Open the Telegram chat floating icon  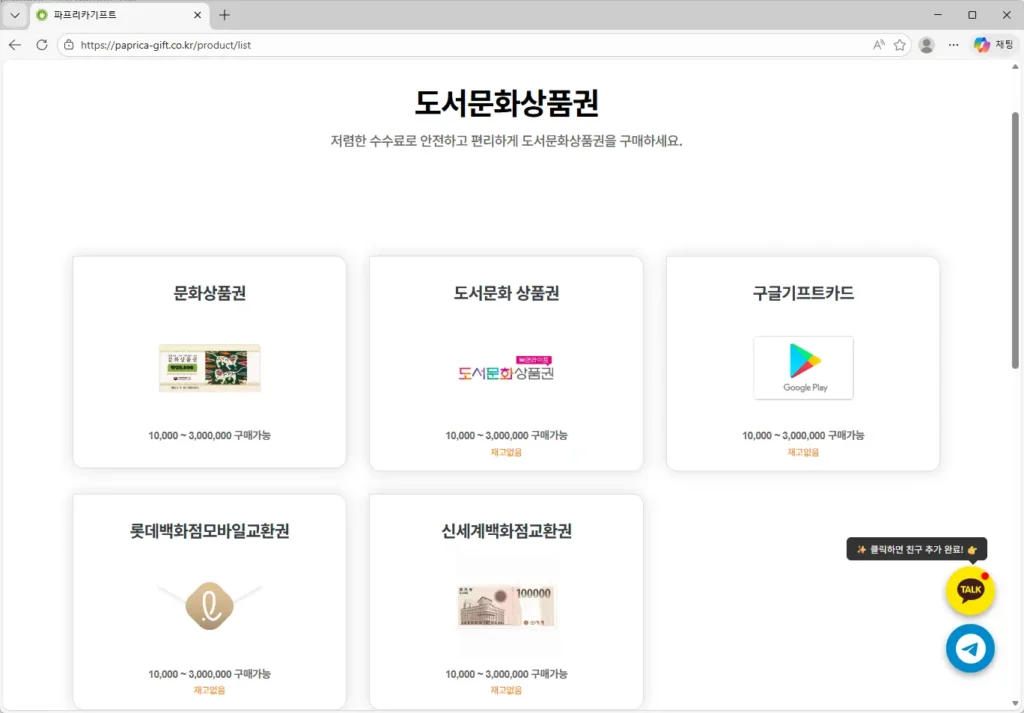point(969,649)
